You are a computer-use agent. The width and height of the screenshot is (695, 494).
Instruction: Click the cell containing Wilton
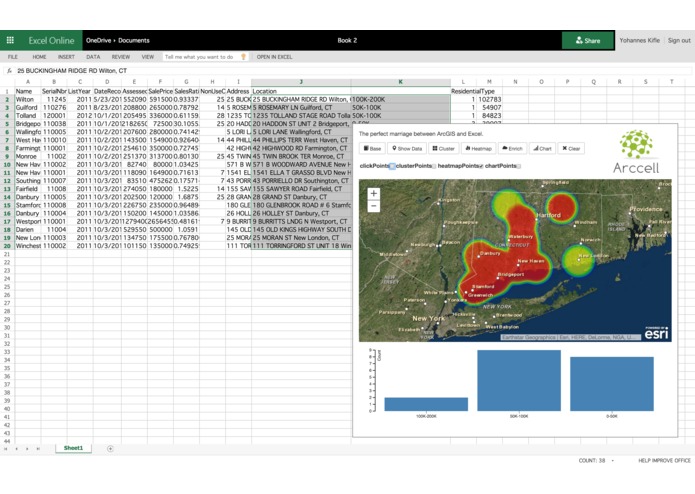pyautogui.click(x=28, y=100)
